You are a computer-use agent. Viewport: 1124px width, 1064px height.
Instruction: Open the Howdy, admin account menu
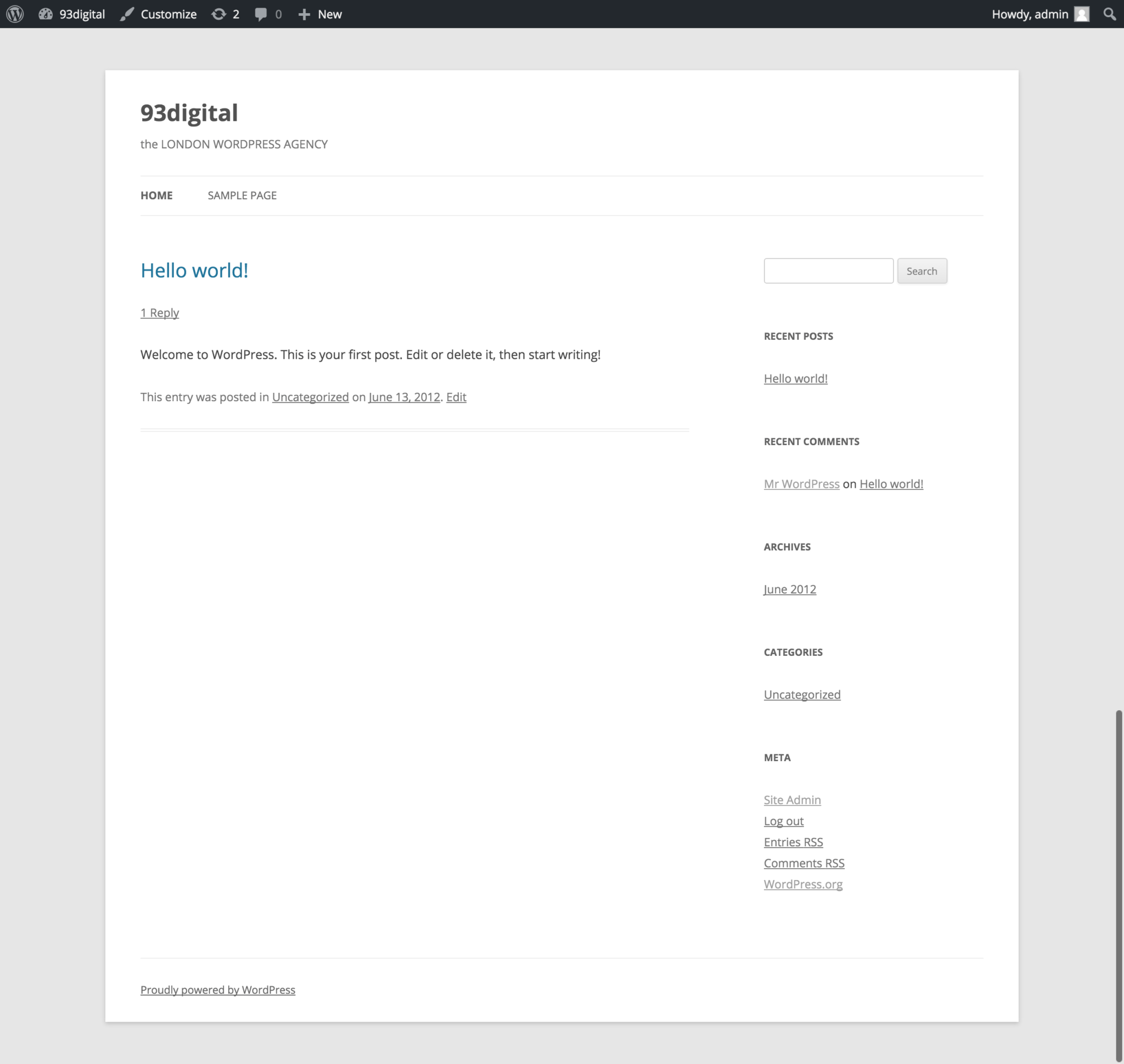(1029, 14)
